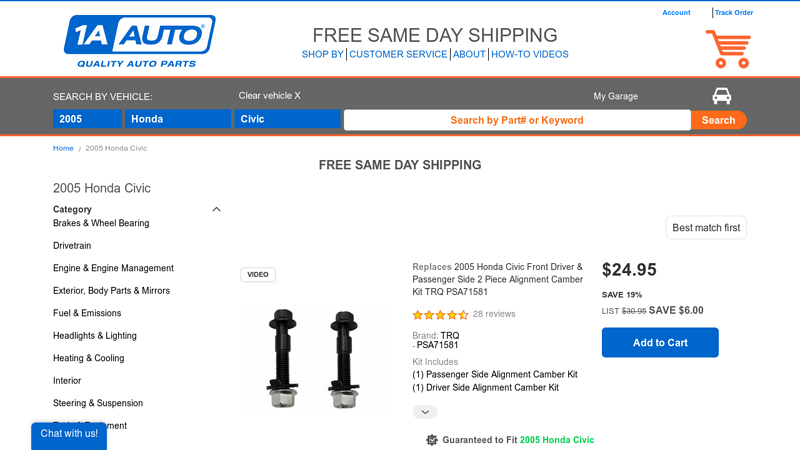Change the Civic model selector
Screen dimensions: 800x450
click(287, 119)
